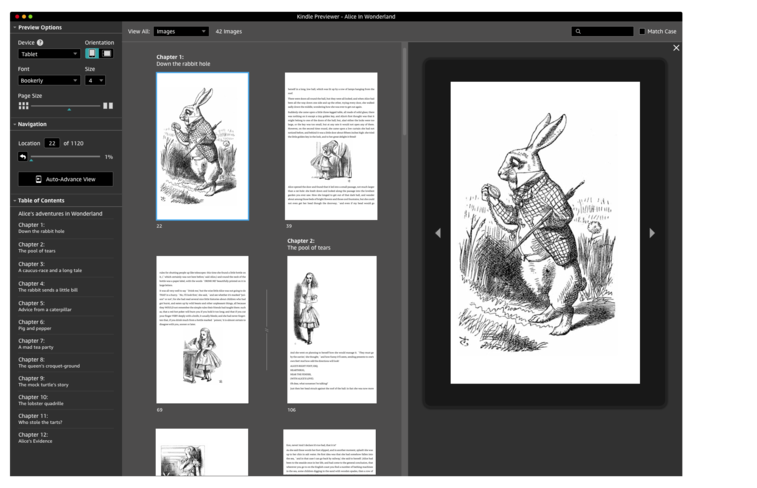757x488 pixels.
Task: Click the Device help question mark icon
Action: (40, 42)
